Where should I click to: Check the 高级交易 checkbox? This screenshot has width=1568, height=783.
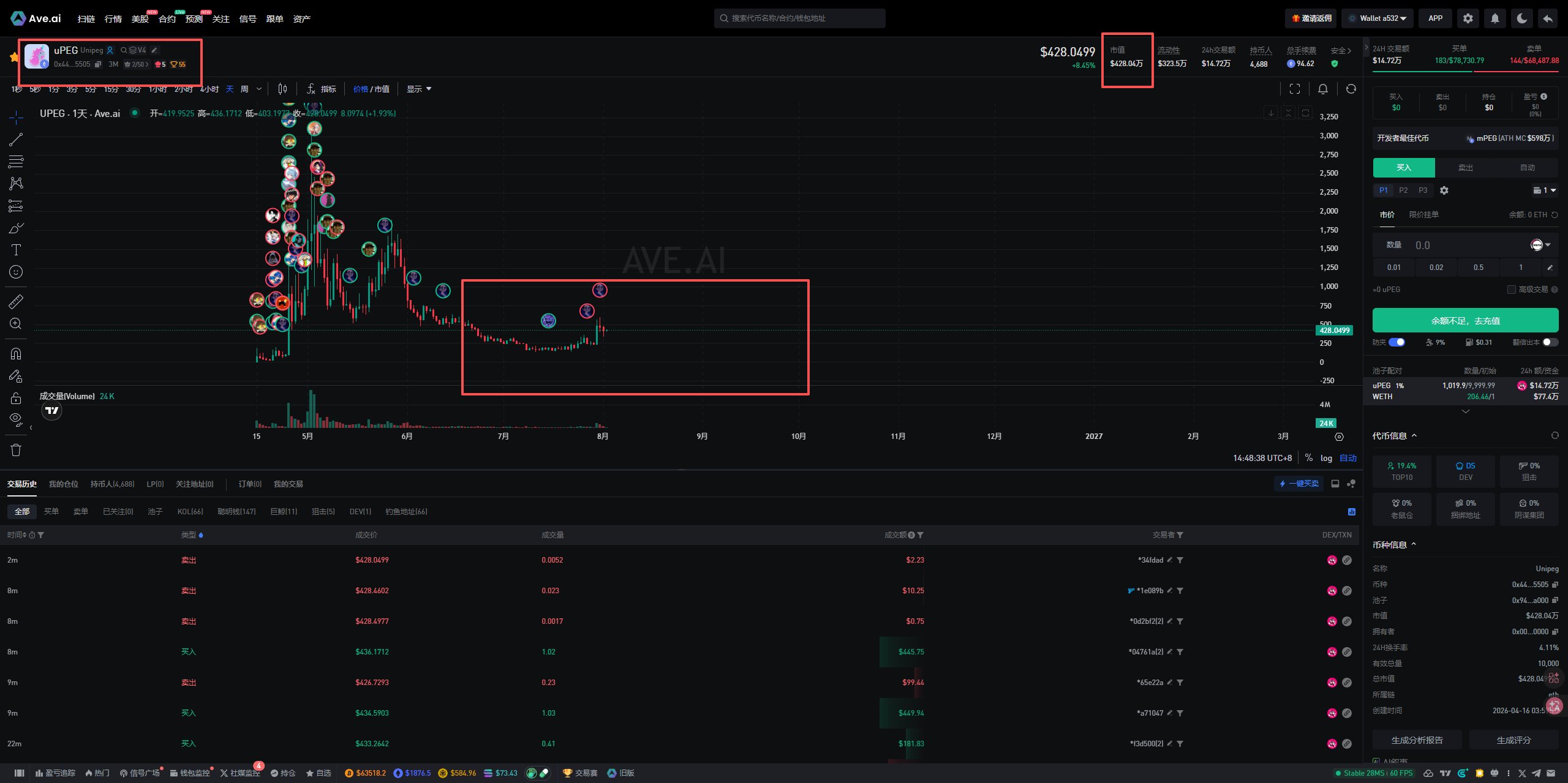pos(1512,290)
